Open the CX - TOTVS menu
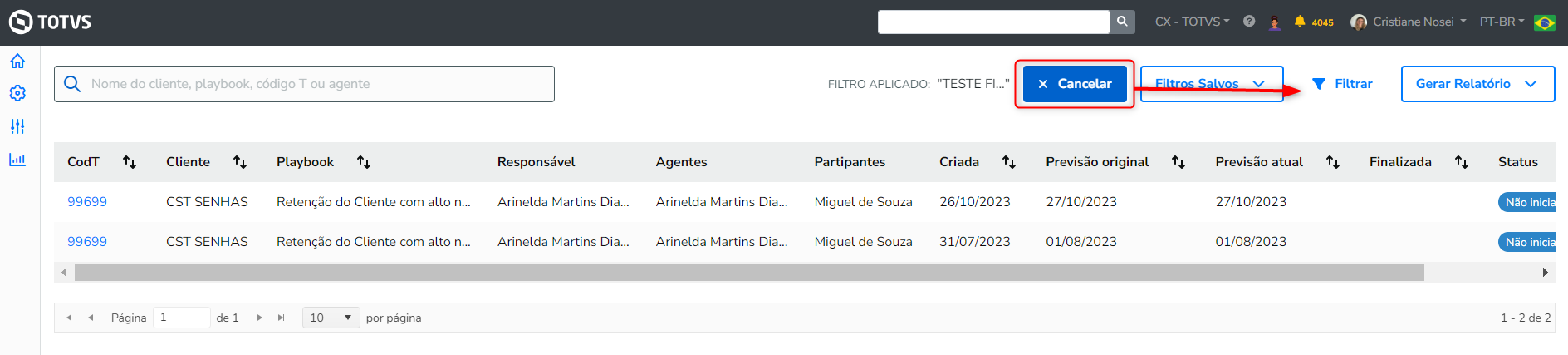 click(x=1192, y=22)
